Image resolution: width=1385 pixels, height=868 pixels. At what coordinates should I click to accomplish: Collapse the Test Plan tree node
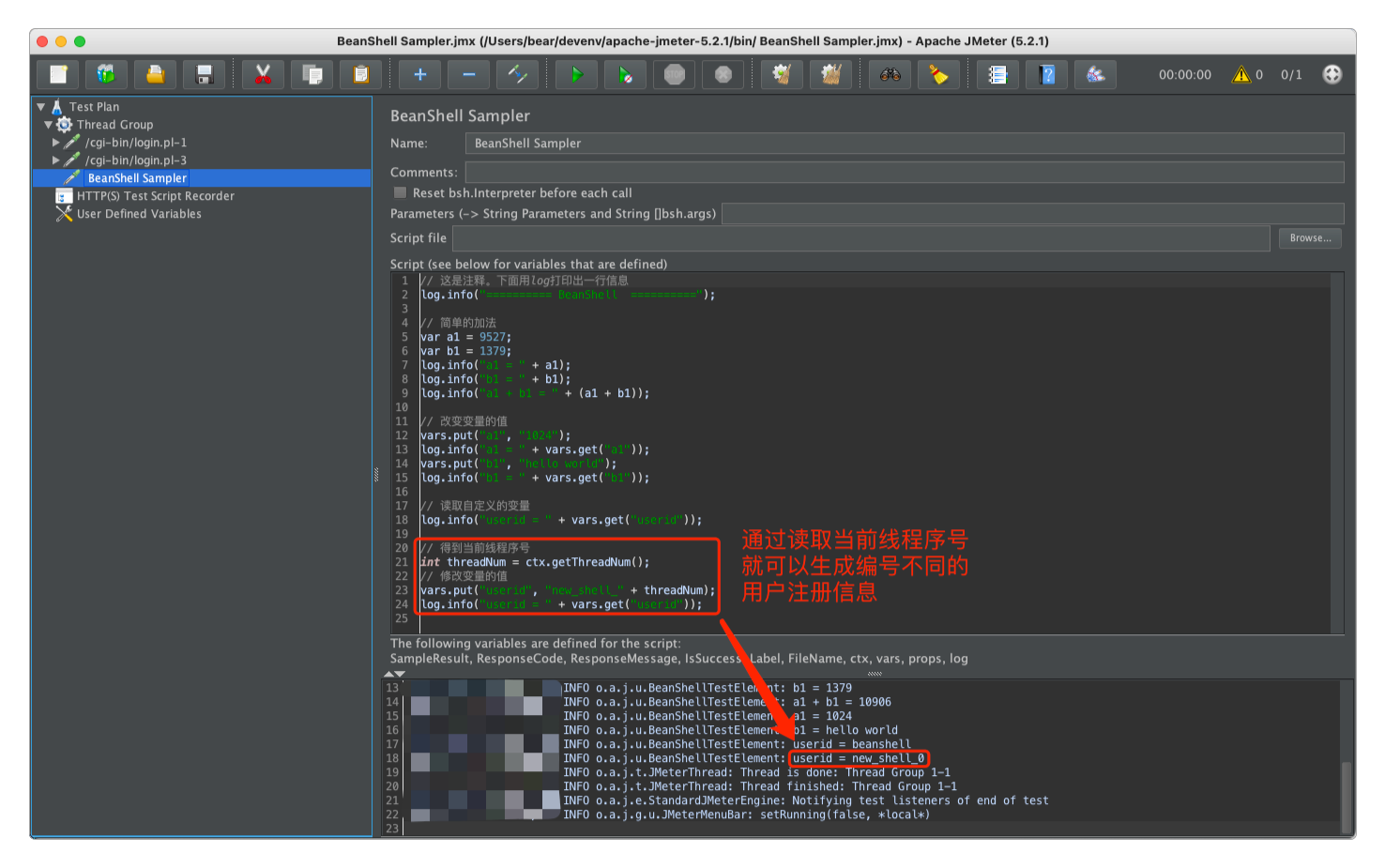(41, 107)
